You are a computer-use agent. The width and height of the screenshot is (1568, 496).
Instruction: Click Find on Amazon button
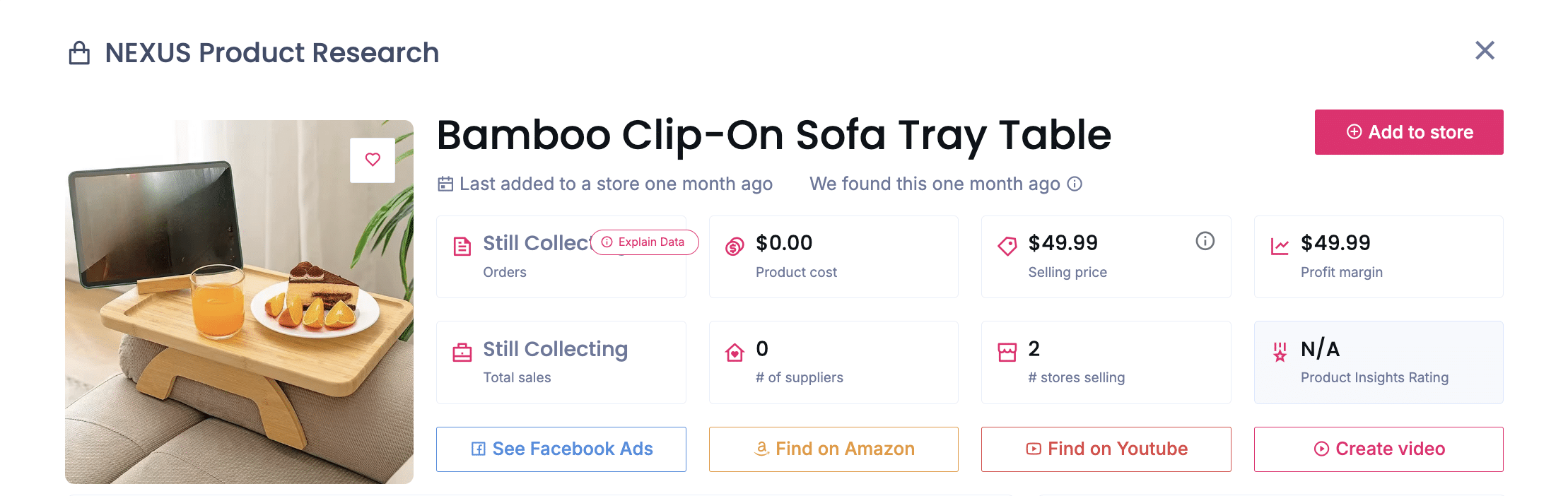[x=833, y=449]
